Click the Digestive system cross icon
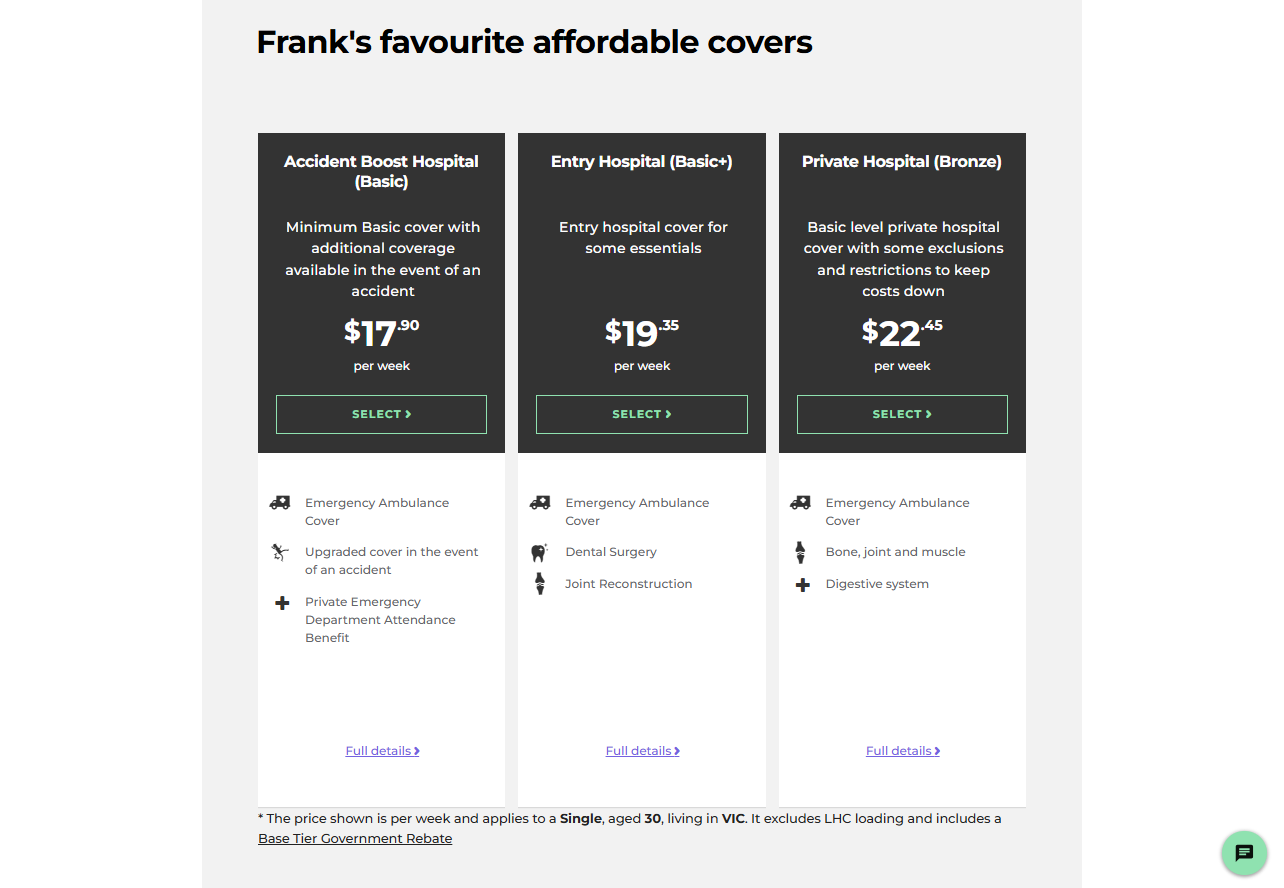This screenshot has width=1284, height=888. click(x=800, y=584)
